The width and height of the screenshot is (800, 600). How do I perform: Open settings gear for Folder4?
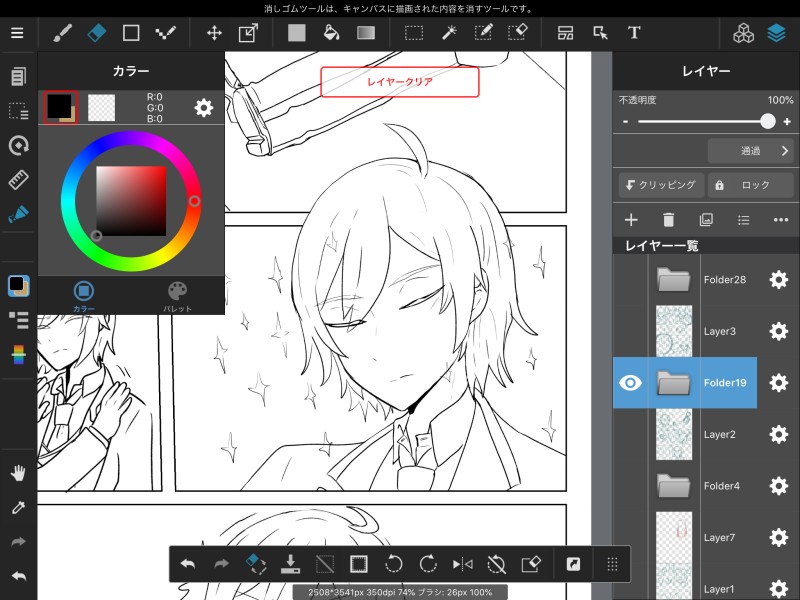click(x=779, y=486)
